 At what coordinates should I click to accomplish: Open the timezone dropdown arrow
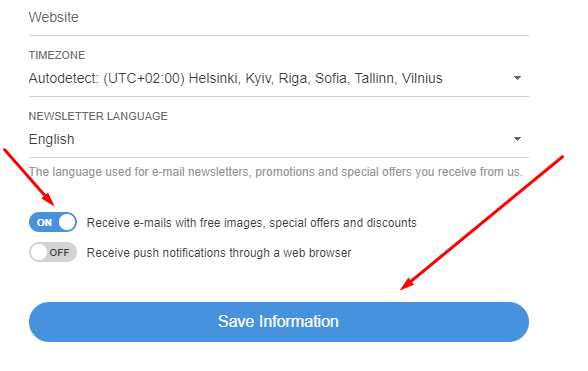(517, 78)
